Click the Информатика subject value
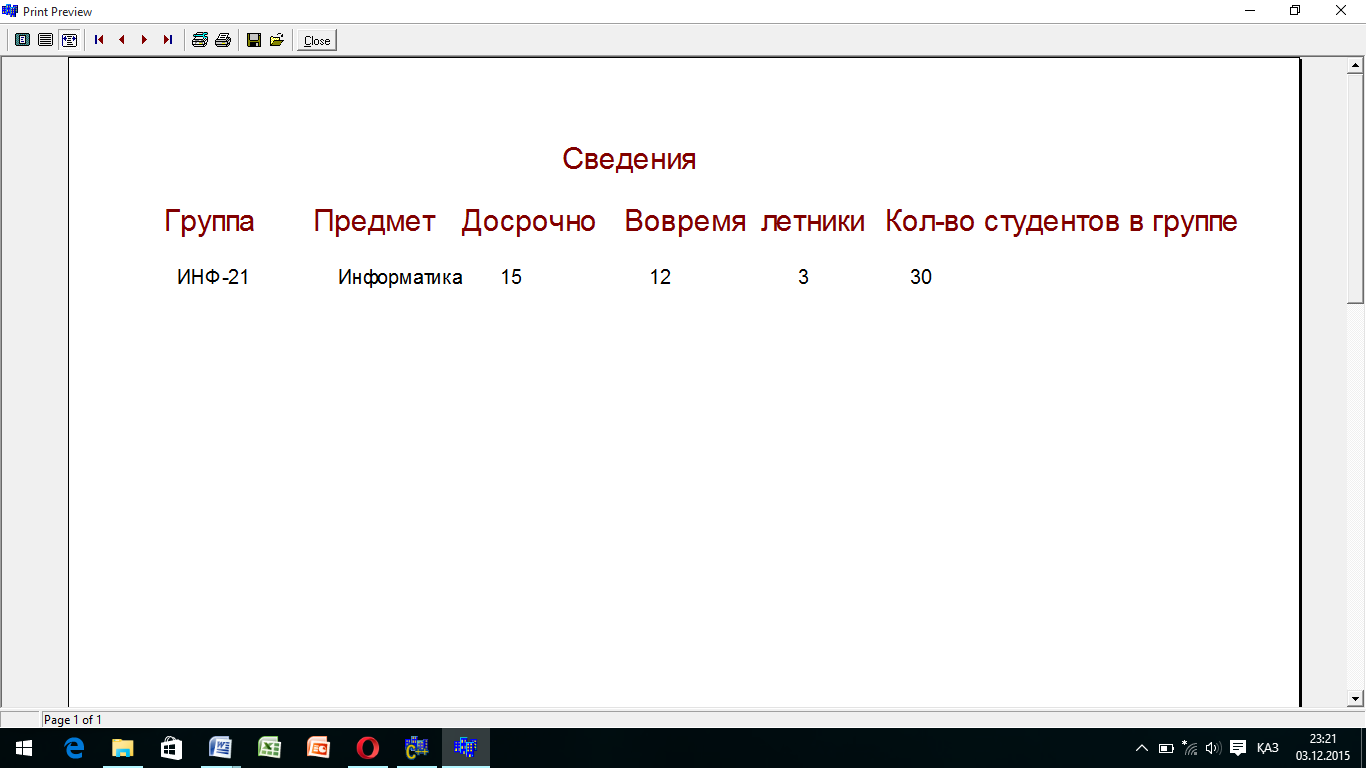This screenshot has width=1366, height=768. [400, 277]
